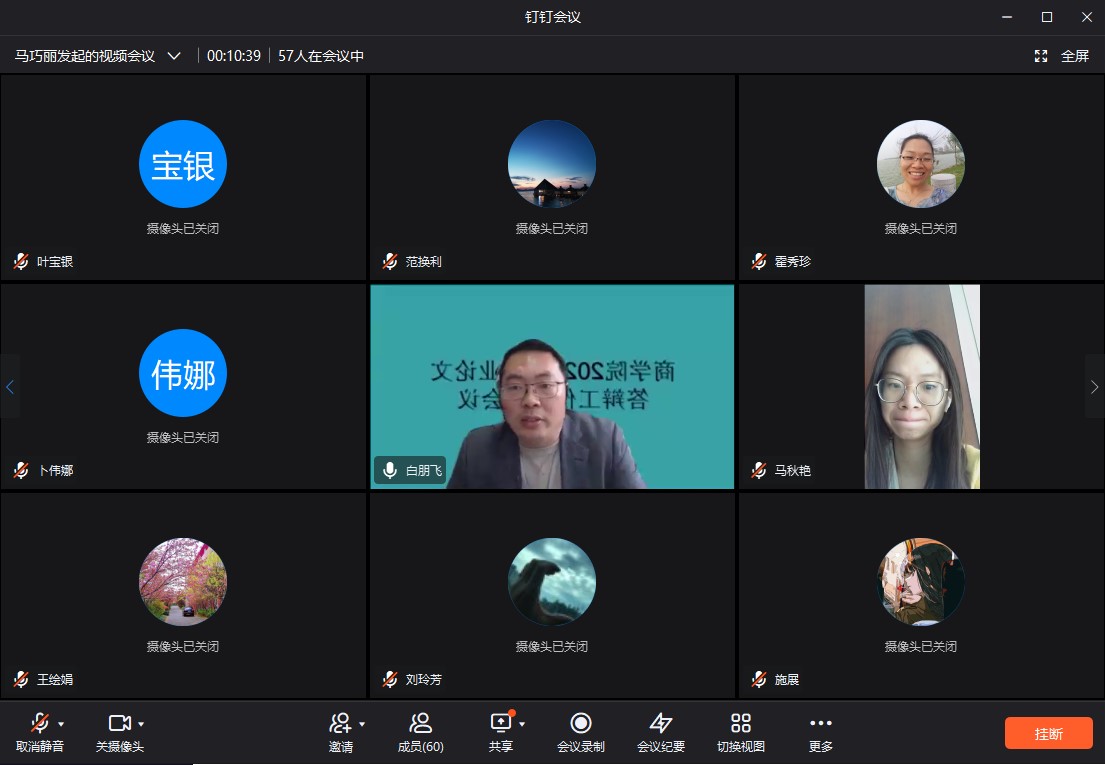
Task: Open the members list (60)
Action: 420,723
